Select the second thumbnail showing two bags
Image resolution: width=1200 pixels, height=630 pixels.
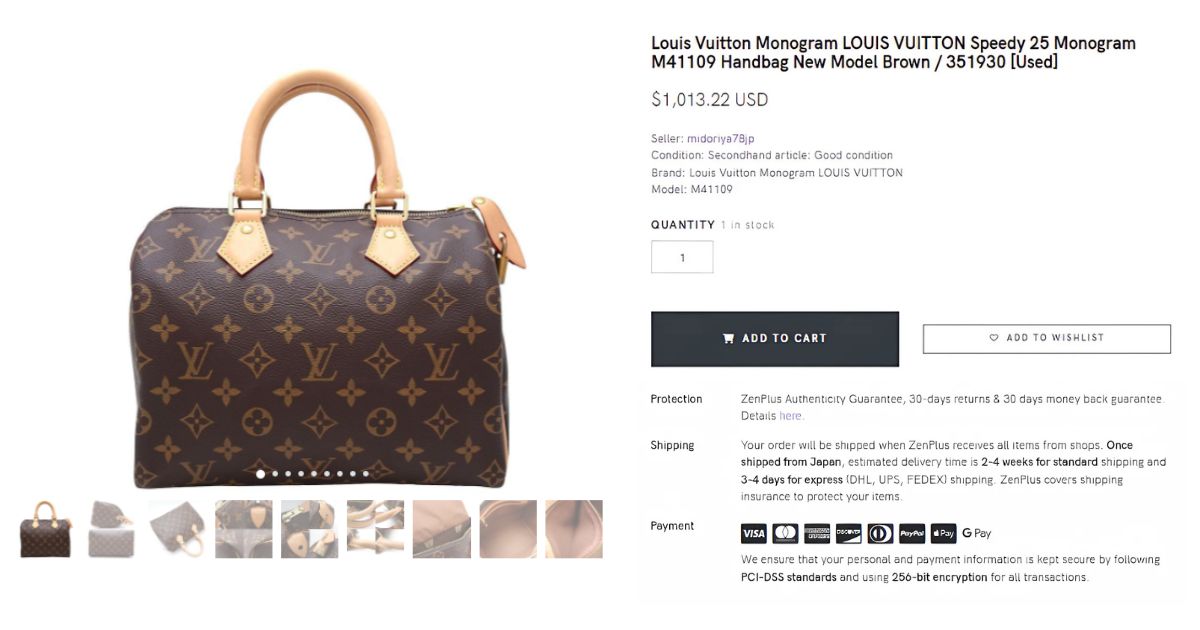coord(111,529)
